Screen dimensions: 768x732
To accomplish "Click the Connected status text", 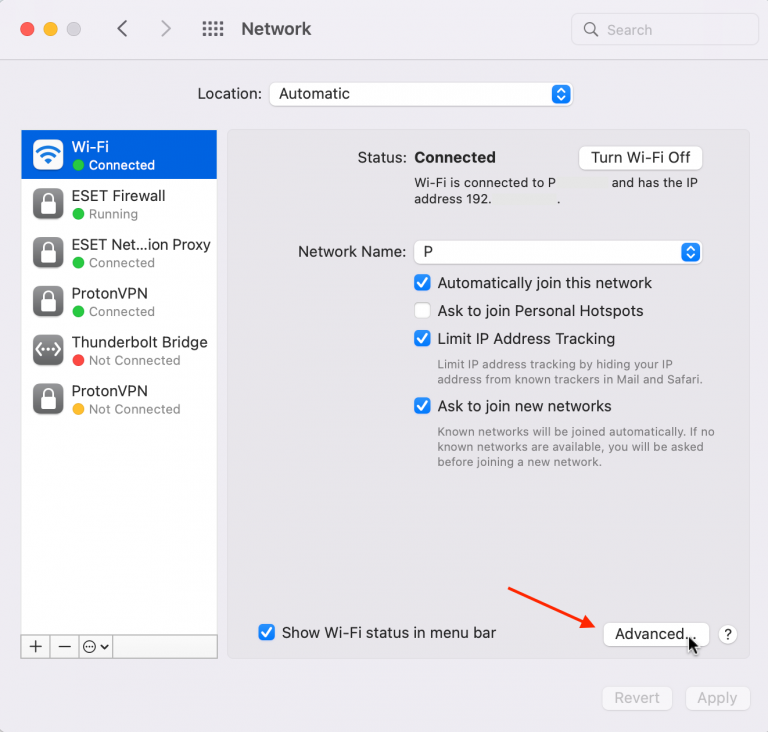I will point(455,157).
